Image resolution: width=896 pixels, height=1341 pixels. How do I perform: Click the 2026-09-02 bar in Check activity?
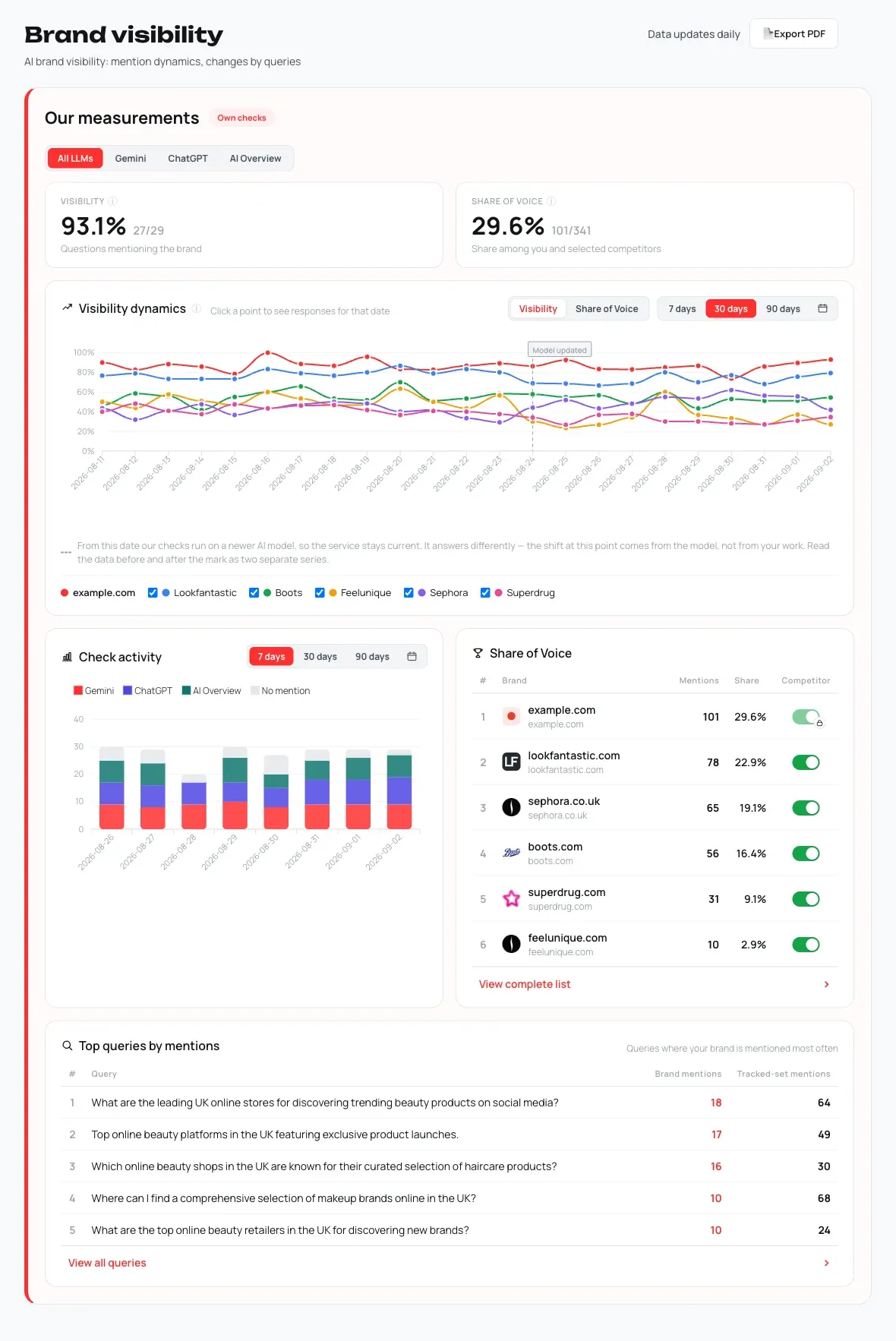[x=399, y=789]
